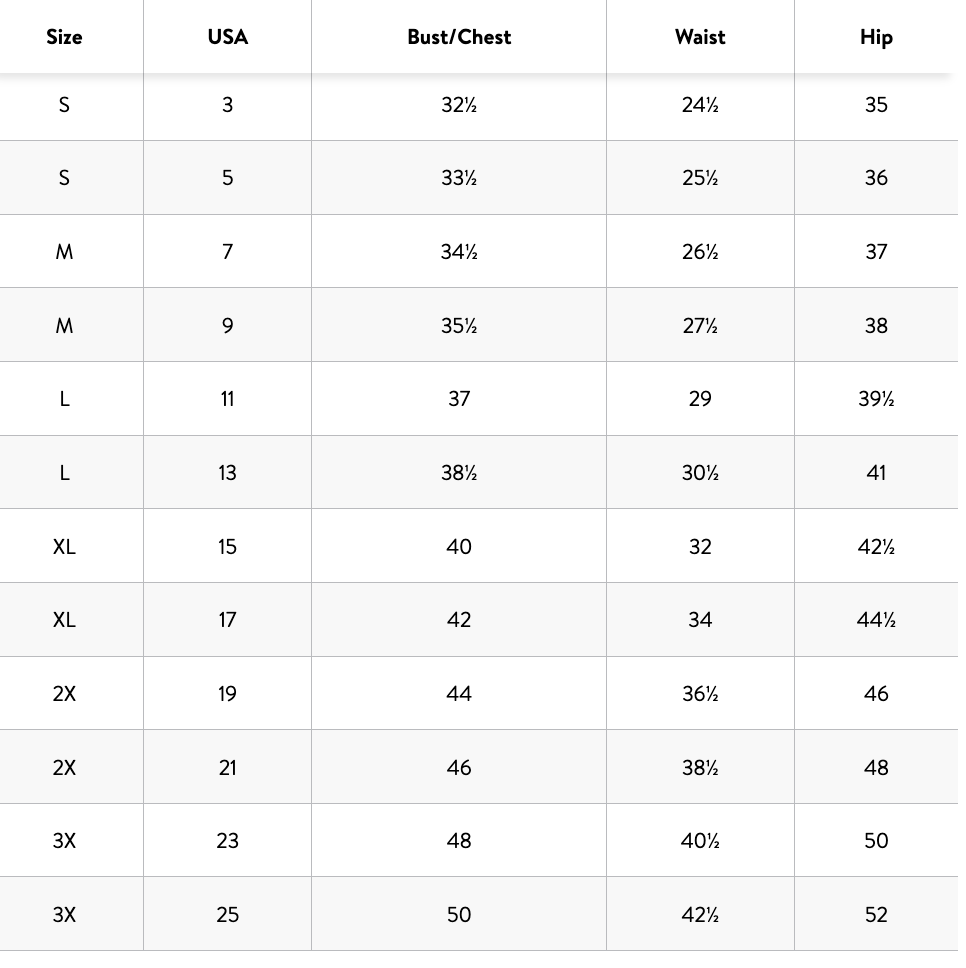Click the hip value 44½ cell
This screenshot has height=968, width=966.
(x=876, y=620)
